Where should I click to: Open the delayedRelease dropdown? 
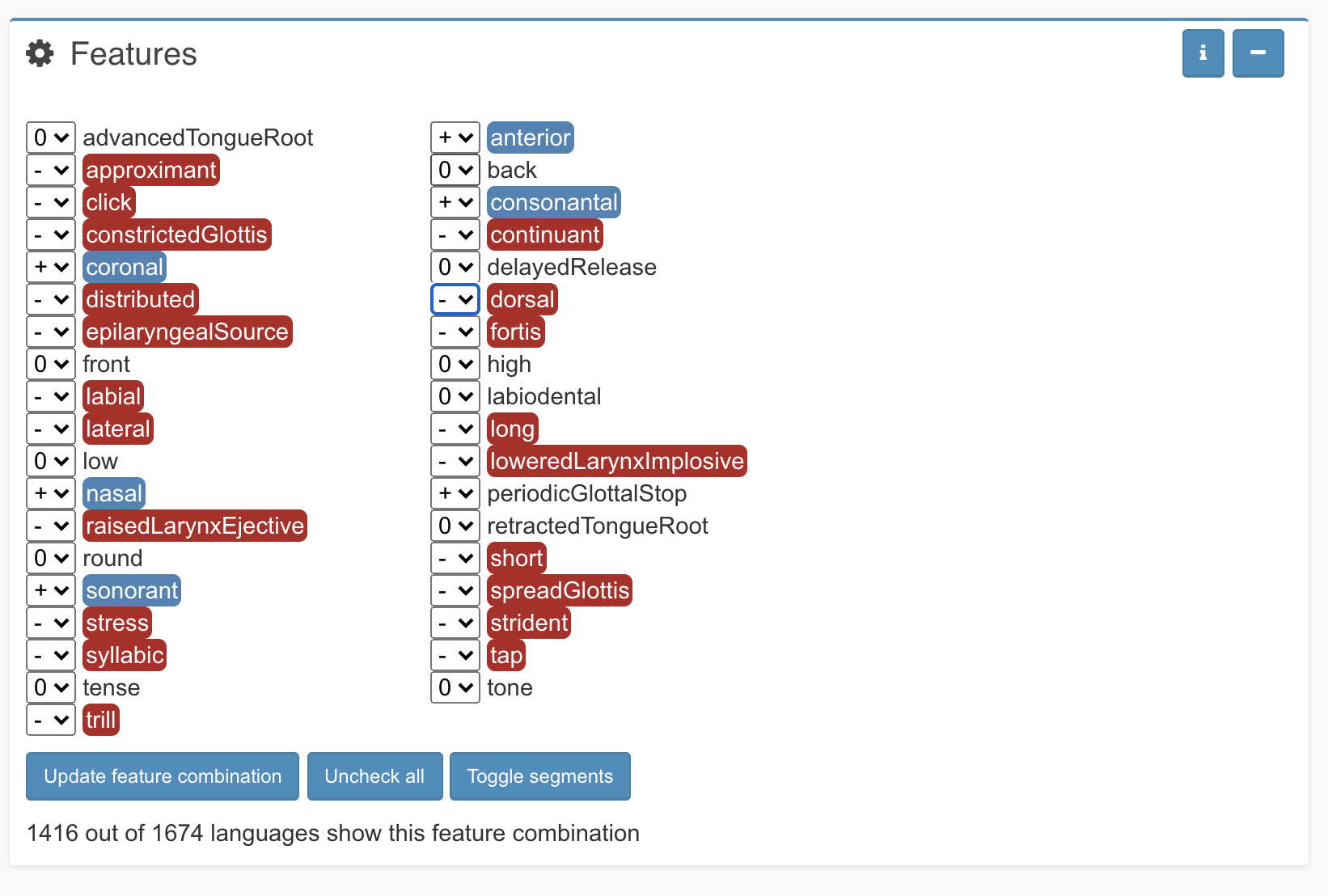click(455, 267)
